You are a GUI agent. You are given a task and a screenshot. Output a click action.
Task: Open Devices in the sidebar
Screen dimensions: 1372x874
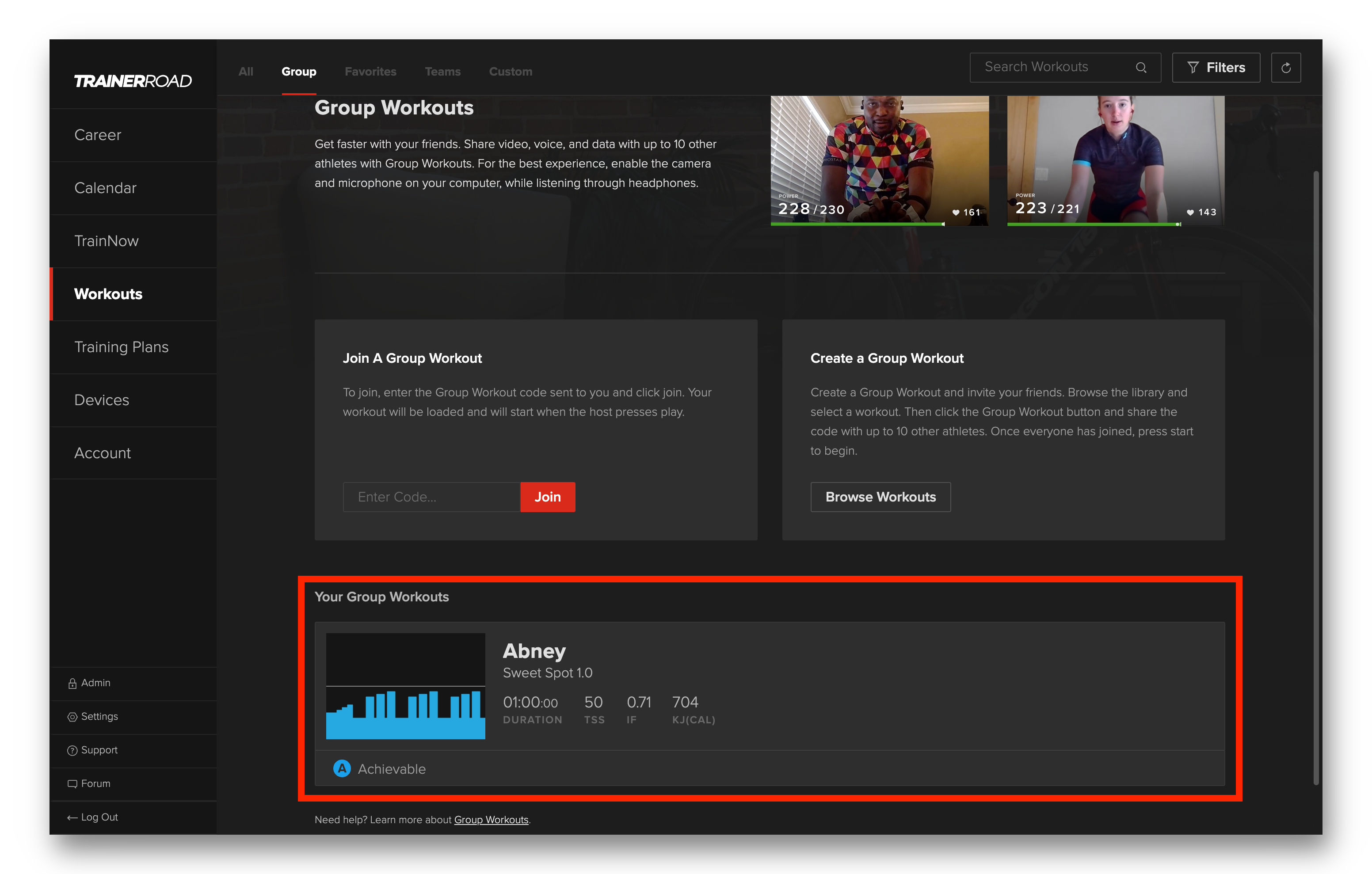click(x=133, y=400)
